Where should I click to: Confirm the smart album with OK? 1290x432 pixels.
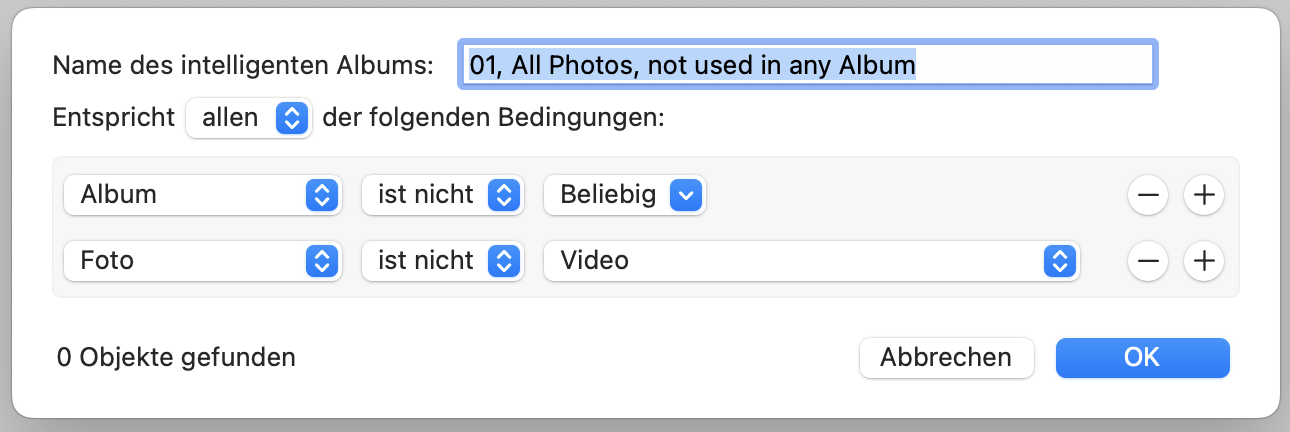click(x=1142, y=357)
